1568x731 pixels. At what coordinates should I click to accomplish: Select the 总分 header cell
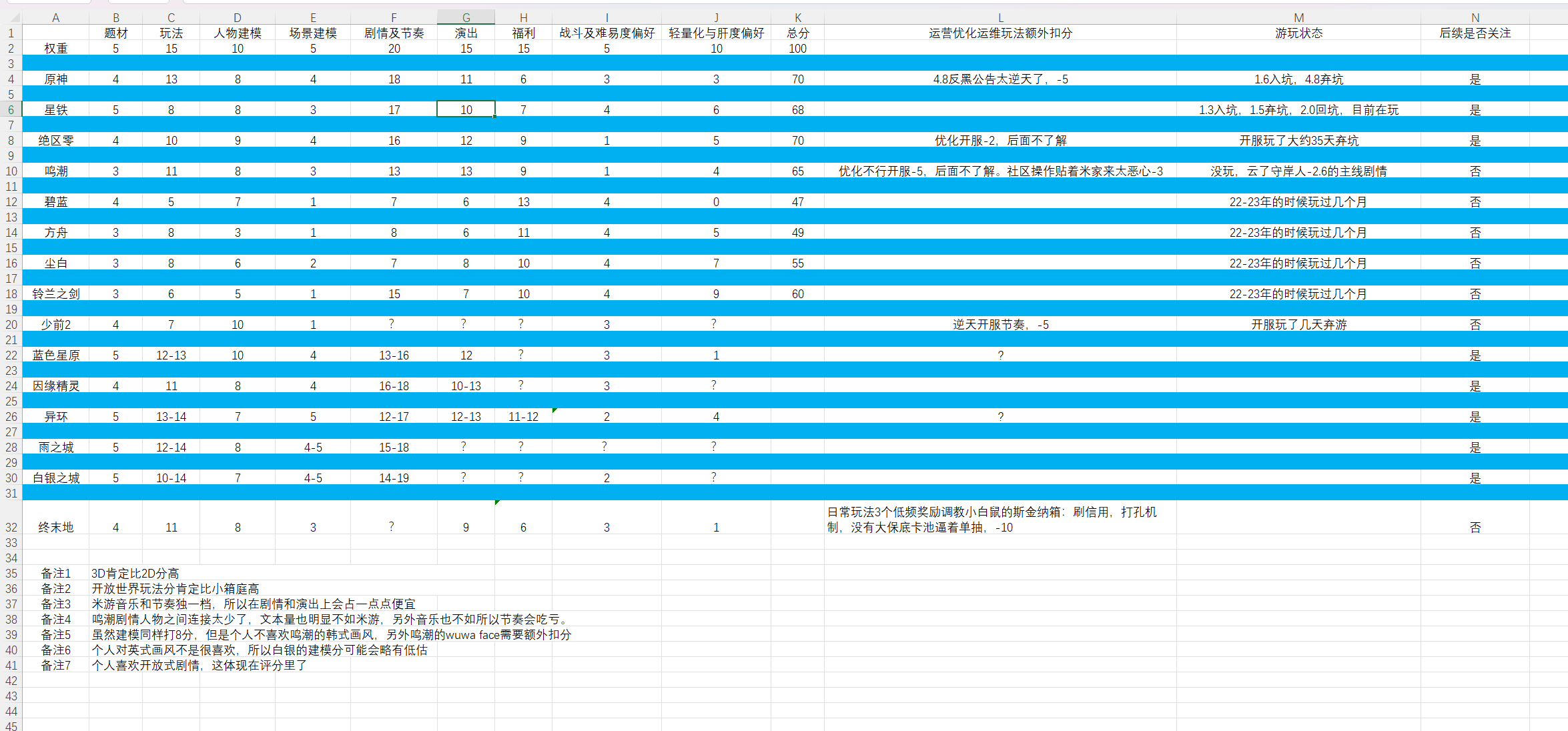(x=797, y=33)
